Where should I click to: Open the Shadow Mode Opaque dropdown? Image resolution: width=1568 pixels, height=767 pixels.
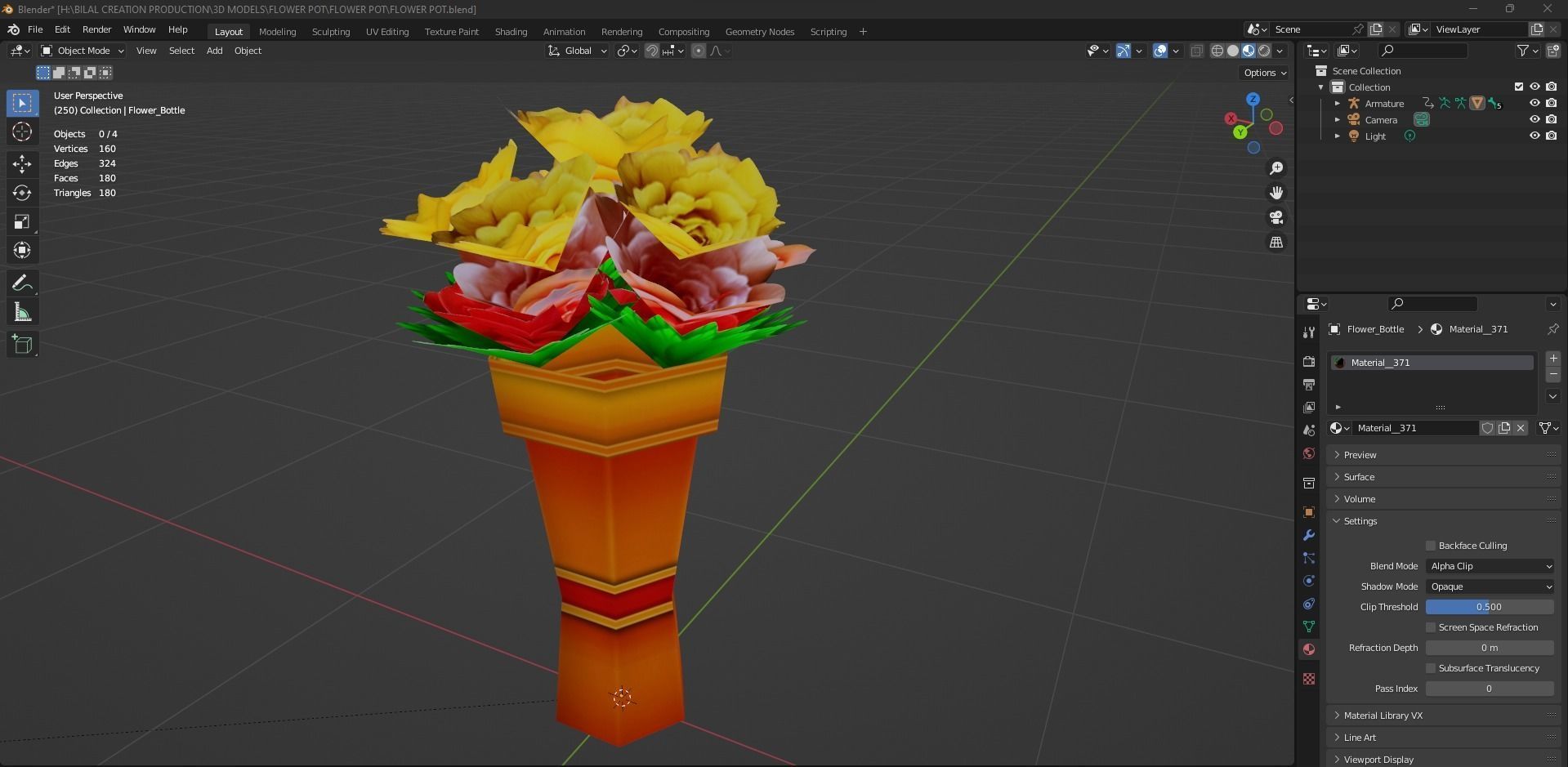pyautogui.click(x=1490, y=586)
